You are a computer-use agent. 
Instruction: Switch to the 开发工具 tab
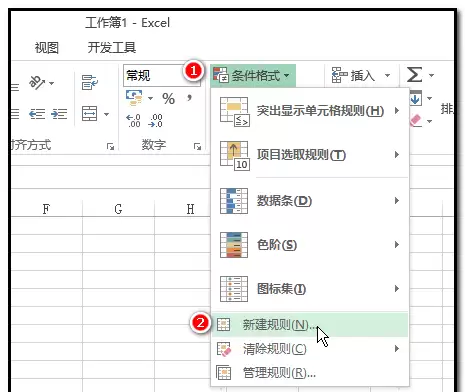point(112,48)
